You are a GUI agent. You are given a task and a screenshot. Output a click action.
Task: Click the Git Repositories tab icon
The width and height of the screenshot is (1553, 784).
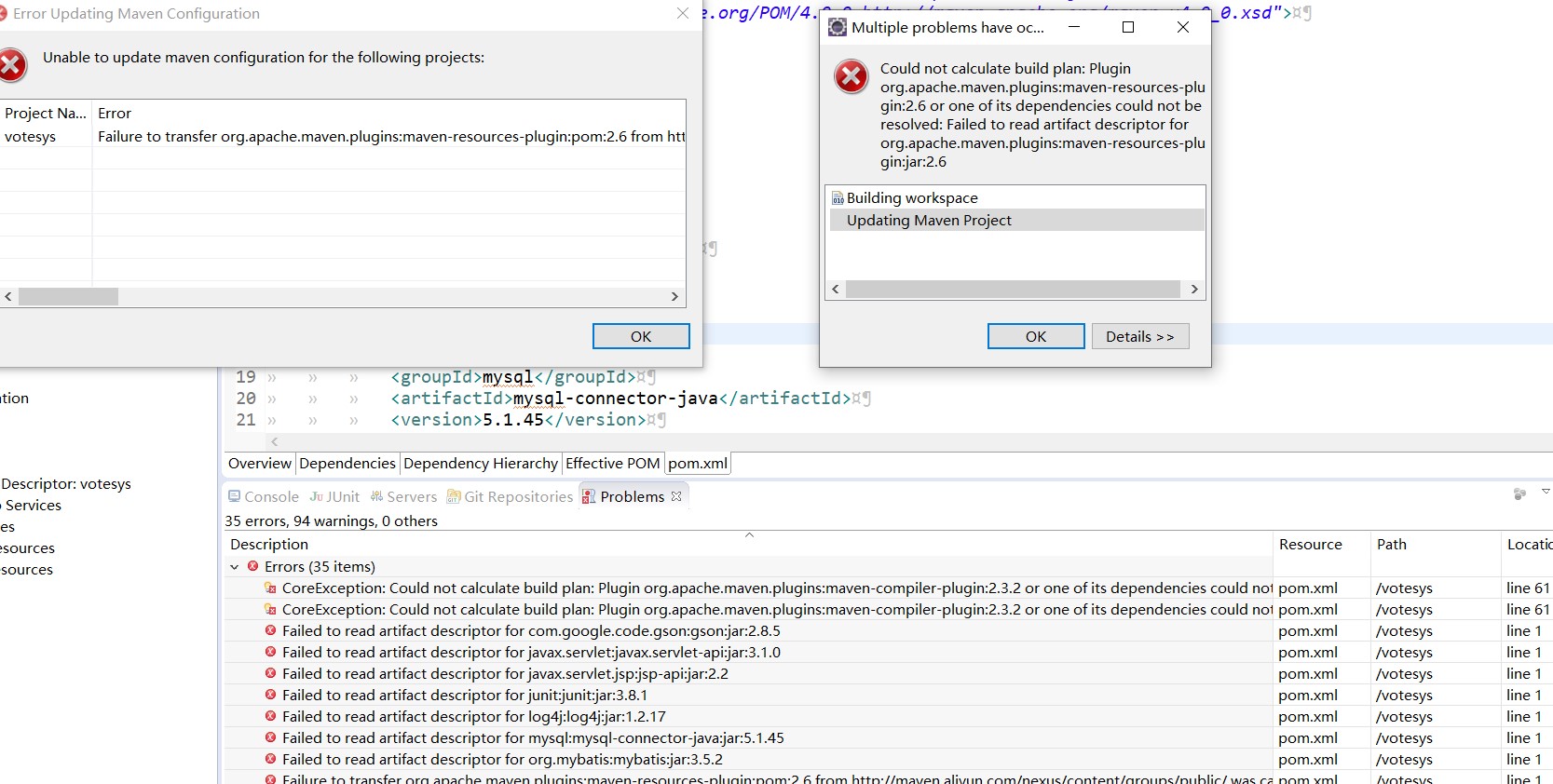454,496
